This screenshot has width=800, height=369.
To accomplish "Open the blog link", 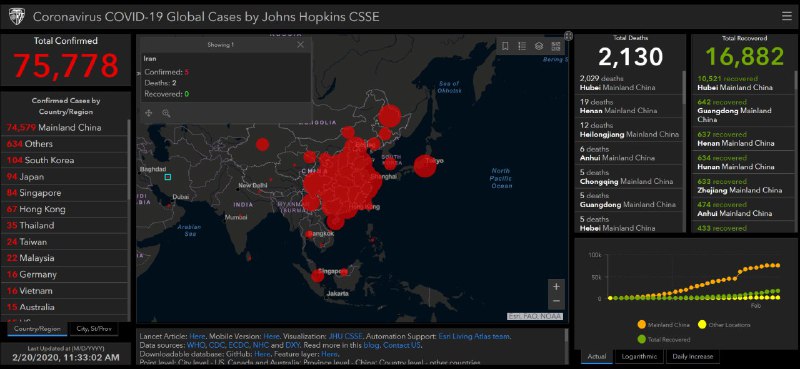I will tap(371, 346).
